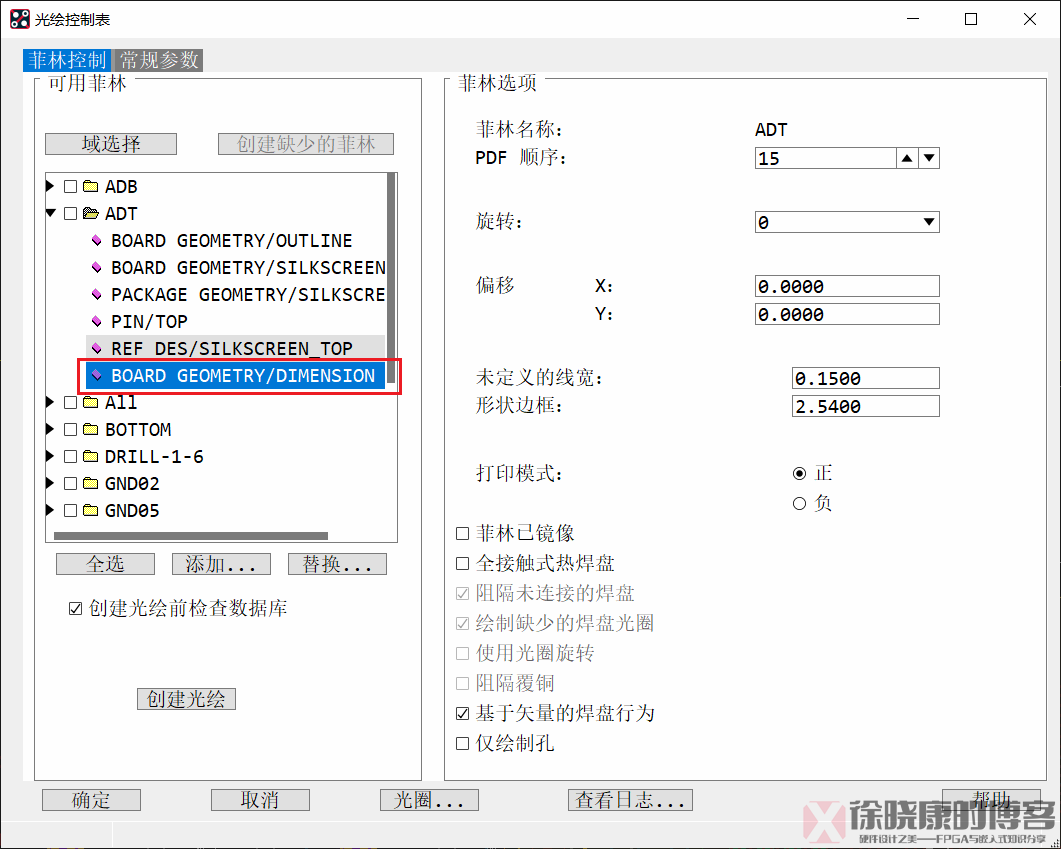The width and height of the screenshot is (1061, 849).
Task: Select the 菲林控制 tab
Action: coord(66,60)
